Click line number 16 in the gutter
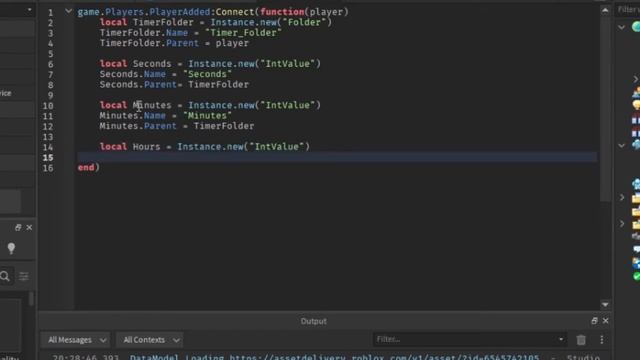 [x=48, y=168]
